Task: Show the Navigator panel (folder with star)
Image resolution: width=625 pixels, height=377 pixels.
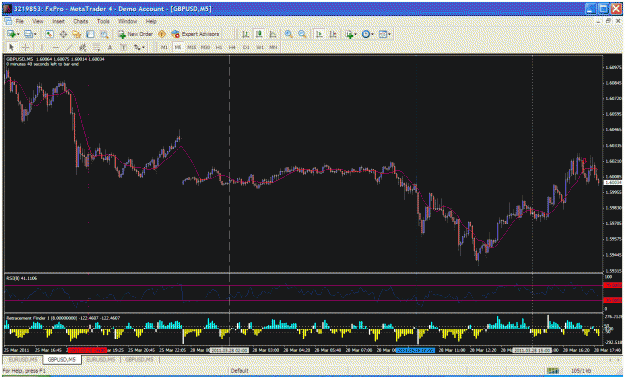Action: pos(77,34)
